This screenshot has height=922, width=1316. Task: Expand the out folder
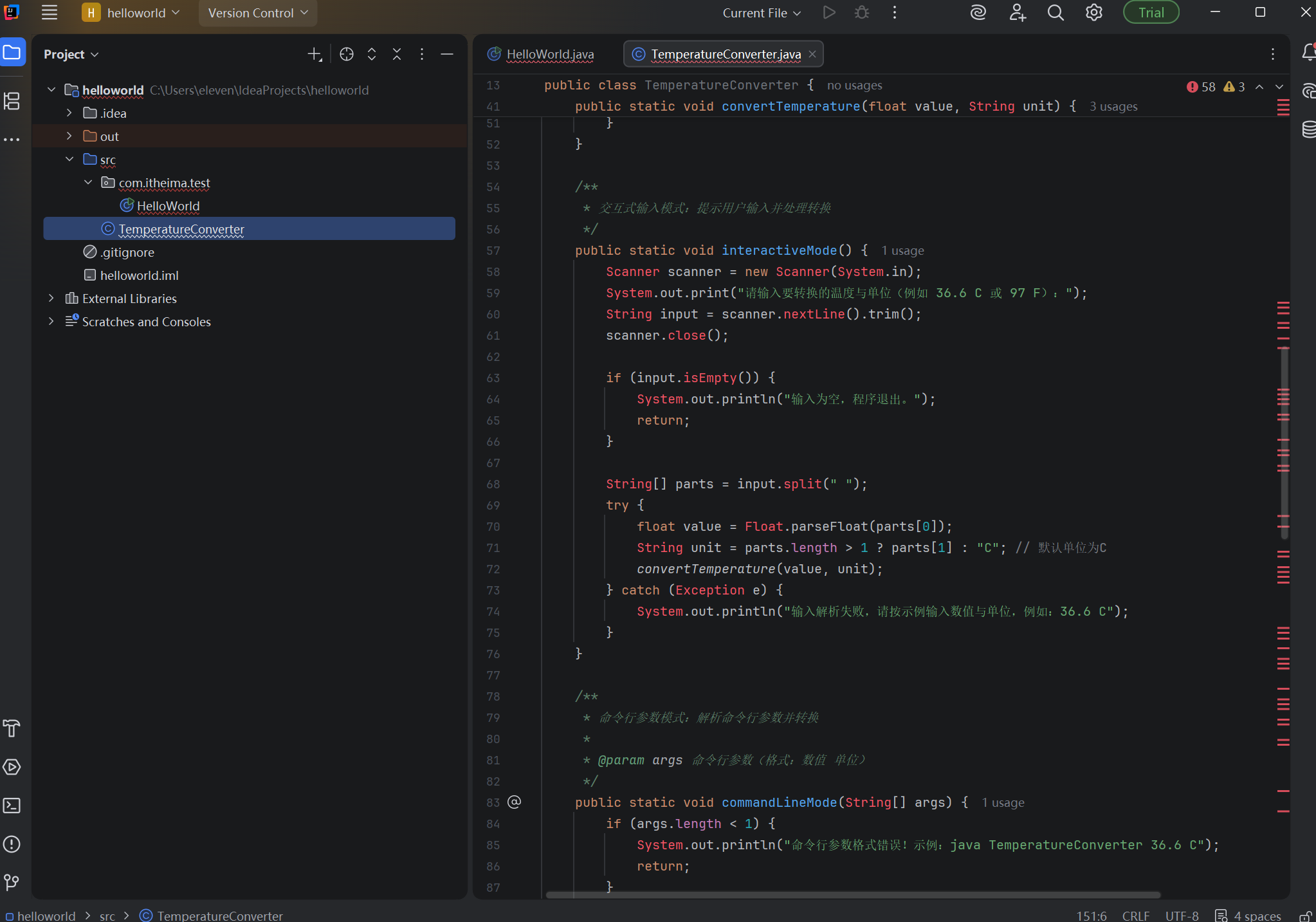(x=69, y=136)
